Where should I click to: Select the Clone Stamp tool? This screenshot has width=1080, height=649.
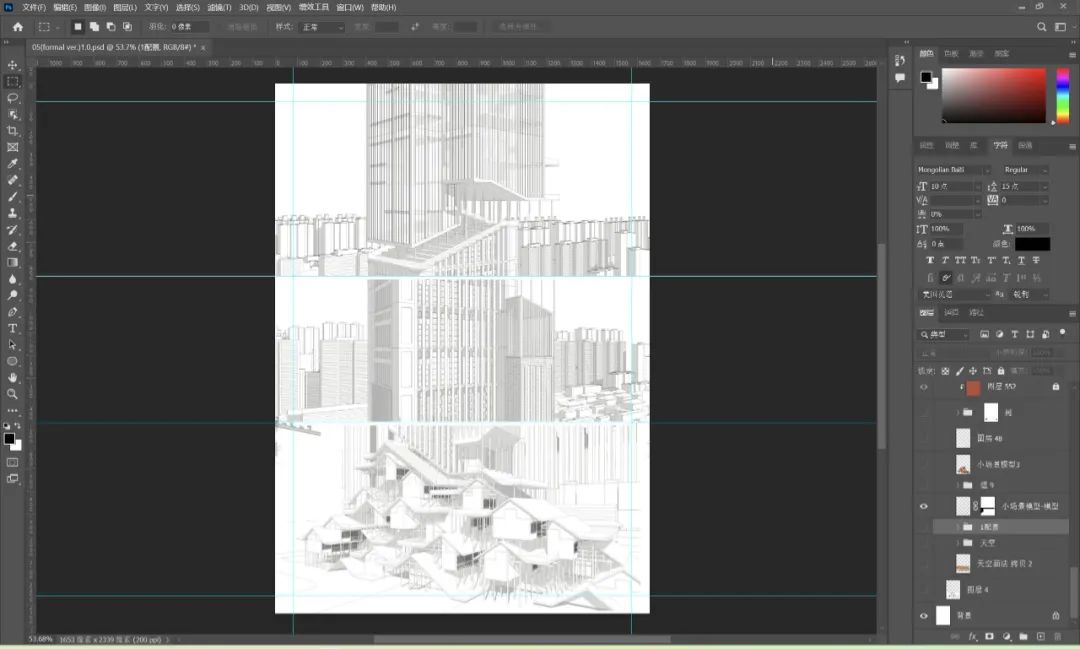[x=12, y=213]
